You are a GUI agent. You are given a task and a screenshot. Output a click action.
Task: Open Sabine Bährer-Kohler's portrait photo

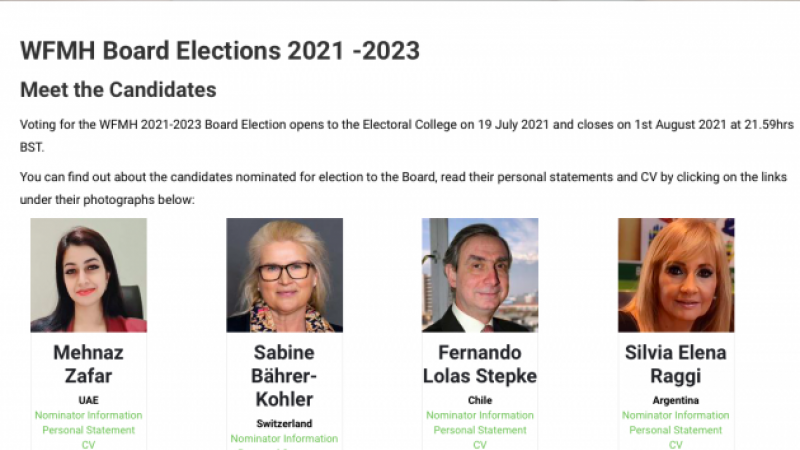tap(284, 275)
